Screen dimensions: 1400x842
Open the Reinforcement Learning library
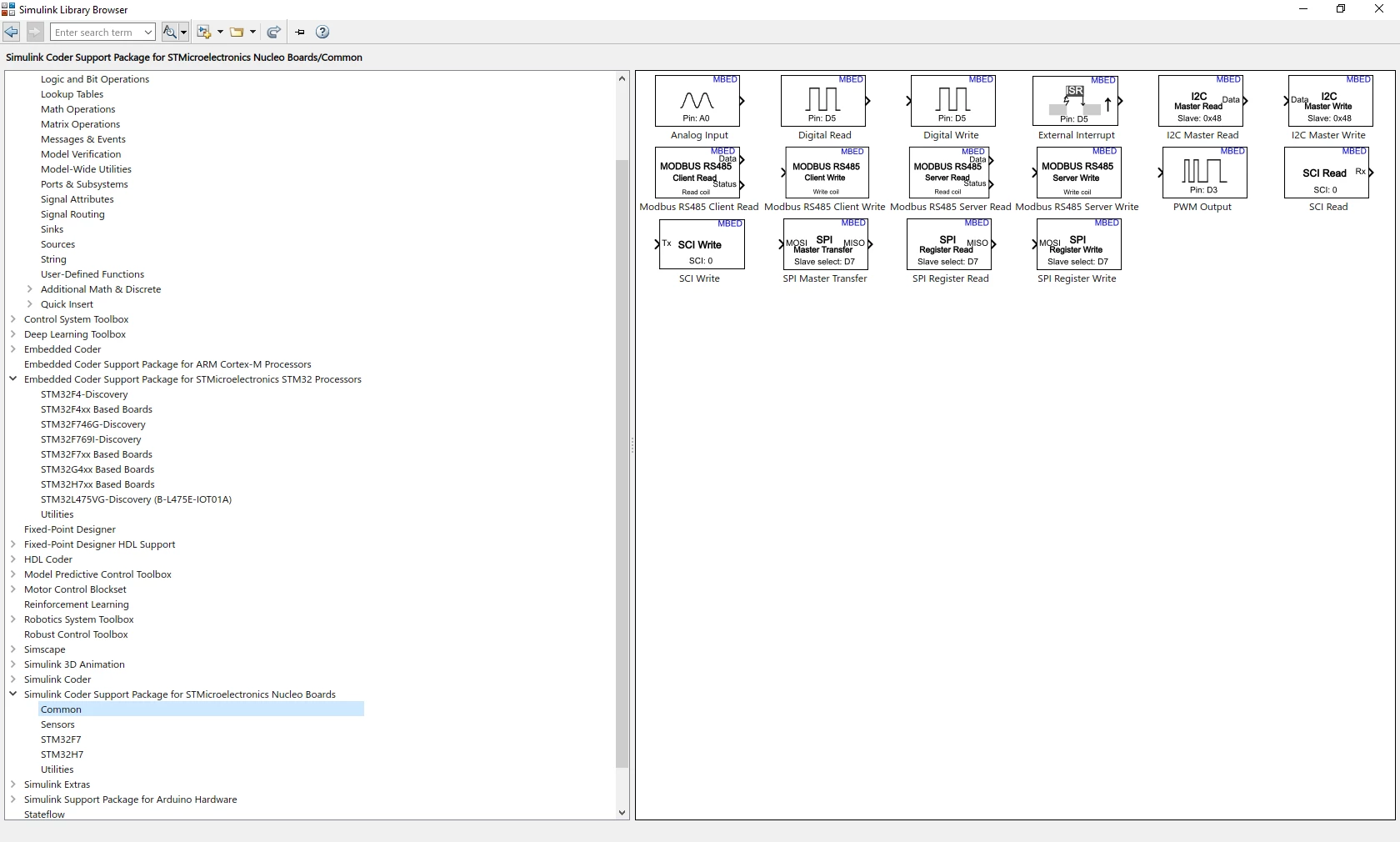click(x=77, y=604)
